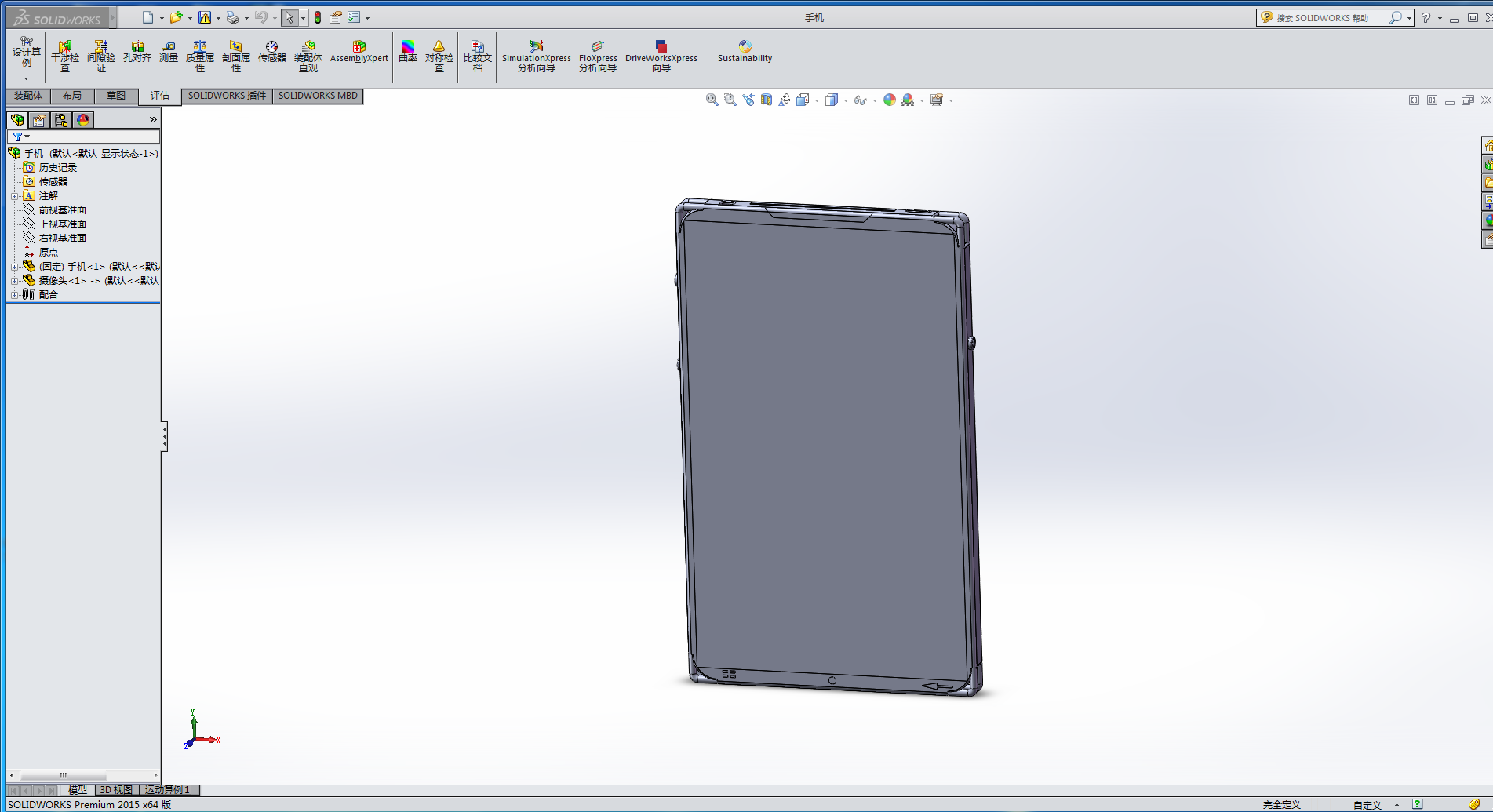Expand the 注解 annotations folder

pyautogui.click(x=14, y=196)
